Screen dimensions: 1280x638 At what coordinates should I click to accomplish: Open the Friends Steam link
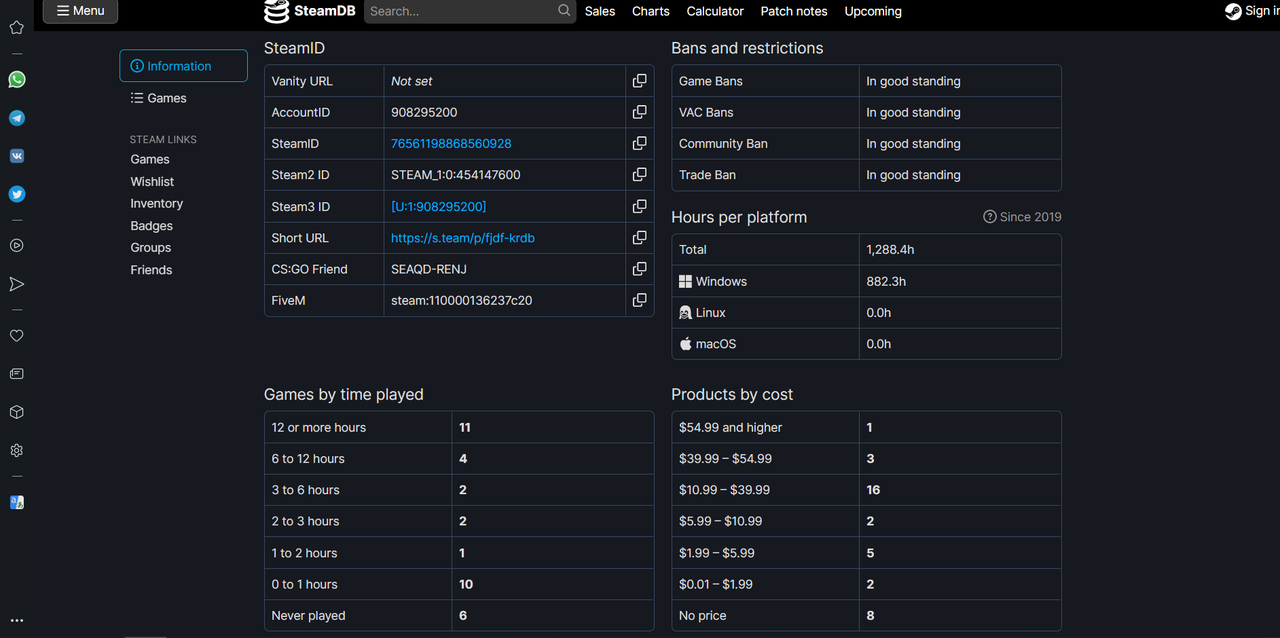click(151, 270)
